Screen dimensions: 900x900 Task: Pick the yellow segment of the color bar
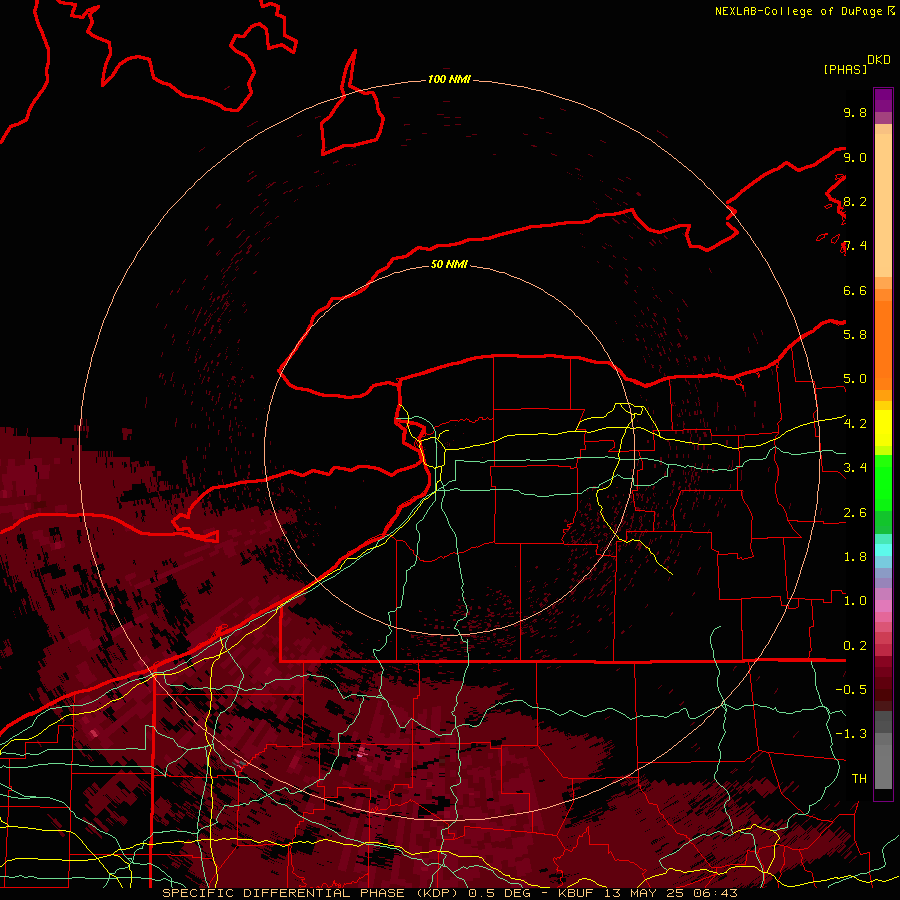point(883,428)
